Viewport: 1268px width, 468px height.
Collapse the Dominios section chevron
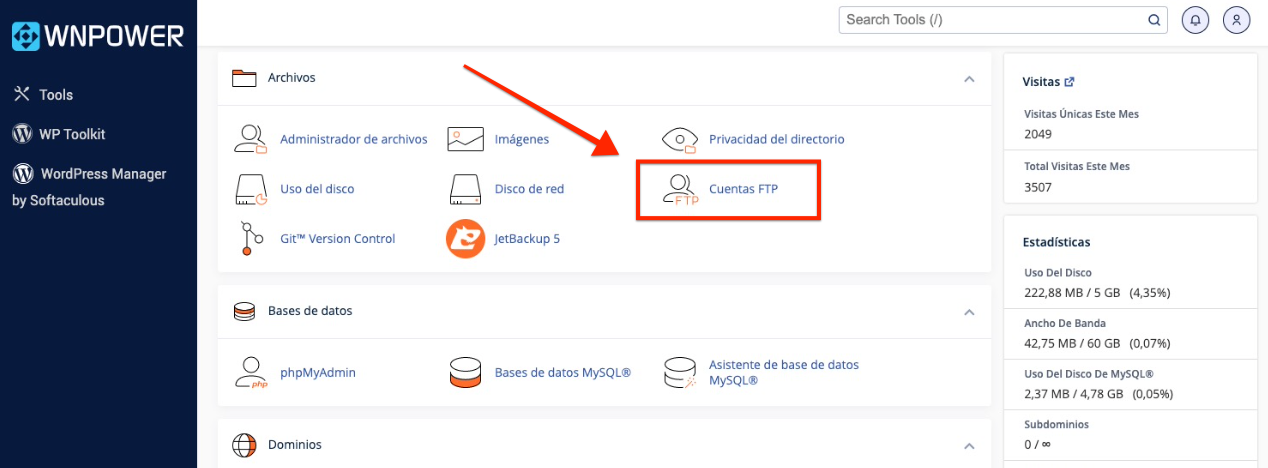click(968, 445)
